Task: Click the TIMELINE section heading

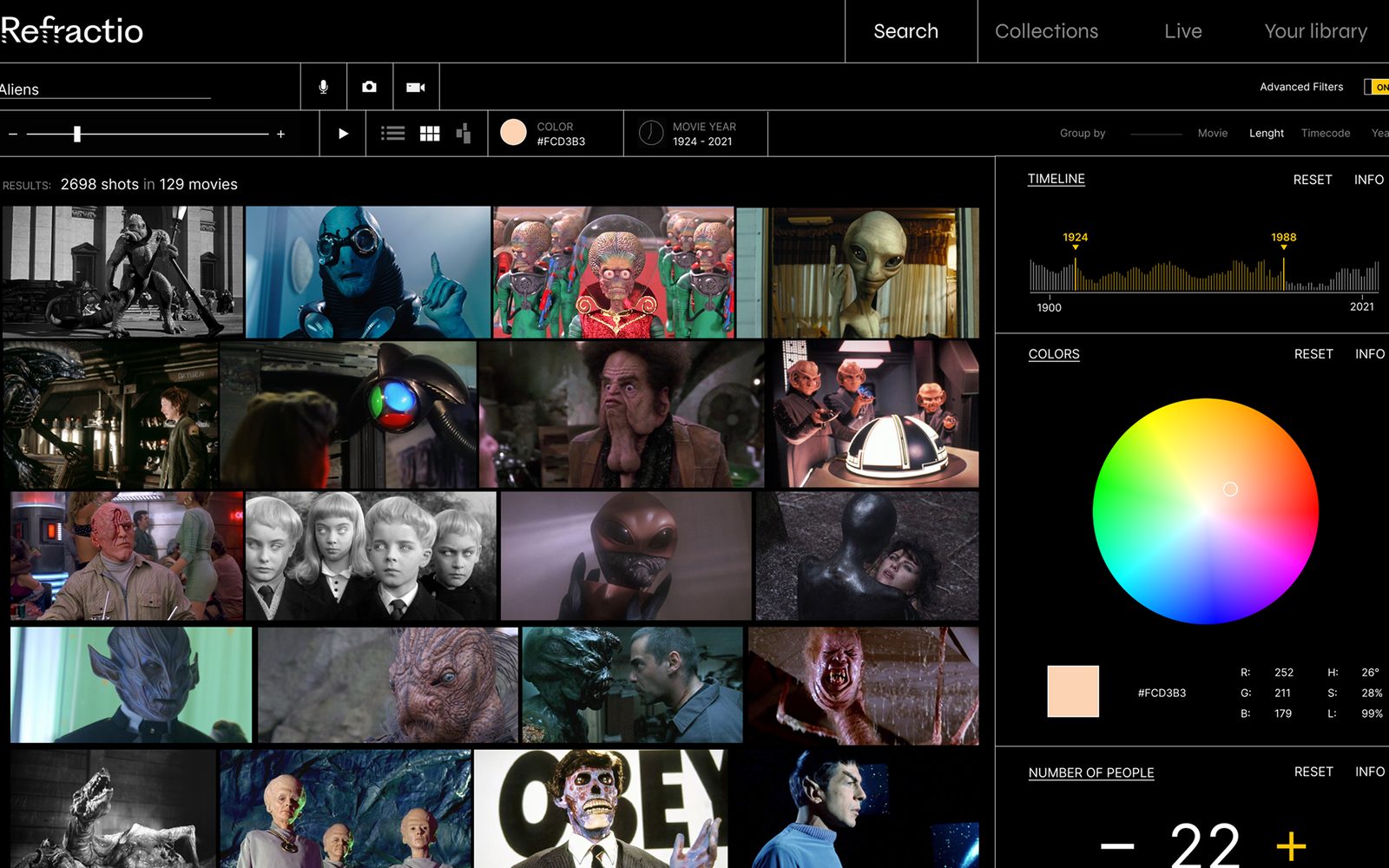Action: pos(1057,179)
